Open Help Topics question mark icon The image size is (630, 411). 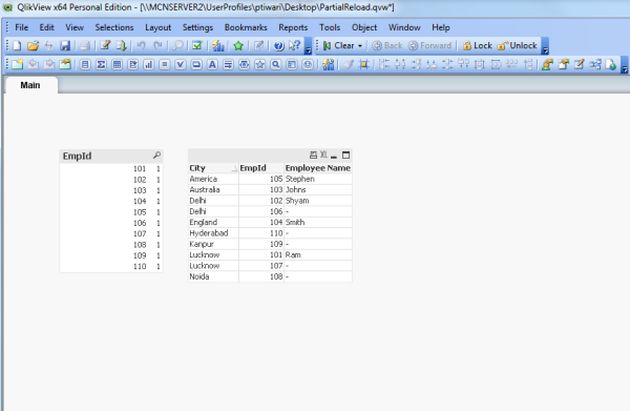pyautogui.click(x=278, y=45)
